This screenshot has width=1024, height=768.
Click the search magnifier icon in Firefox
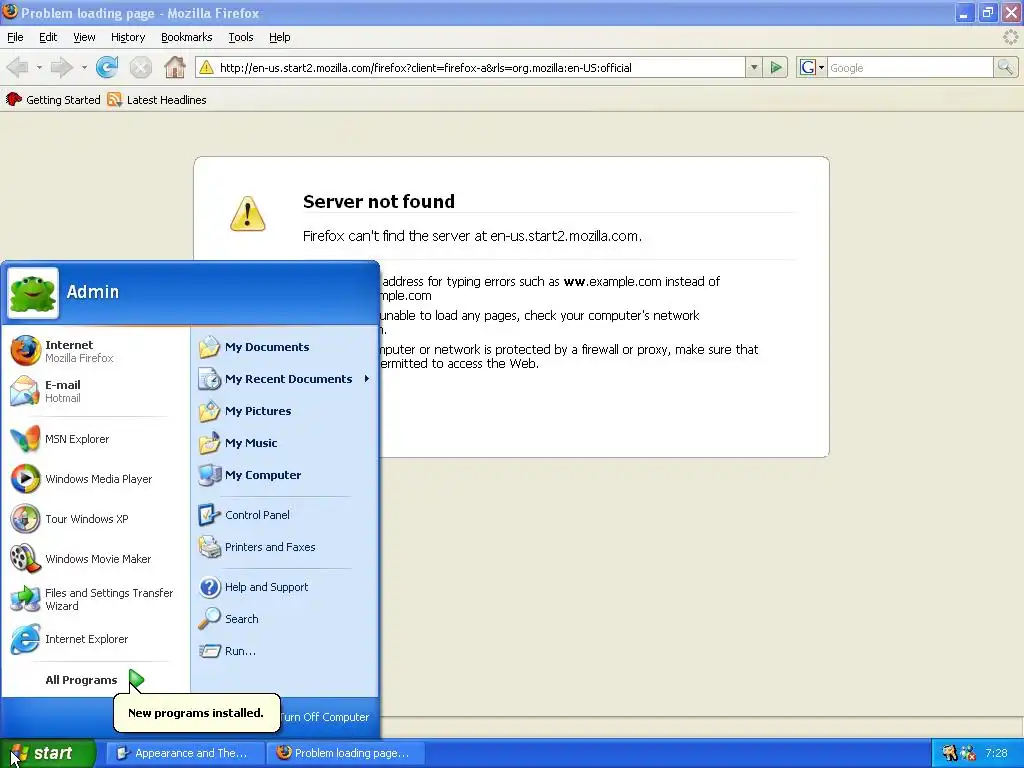[x=1005, y=67]
